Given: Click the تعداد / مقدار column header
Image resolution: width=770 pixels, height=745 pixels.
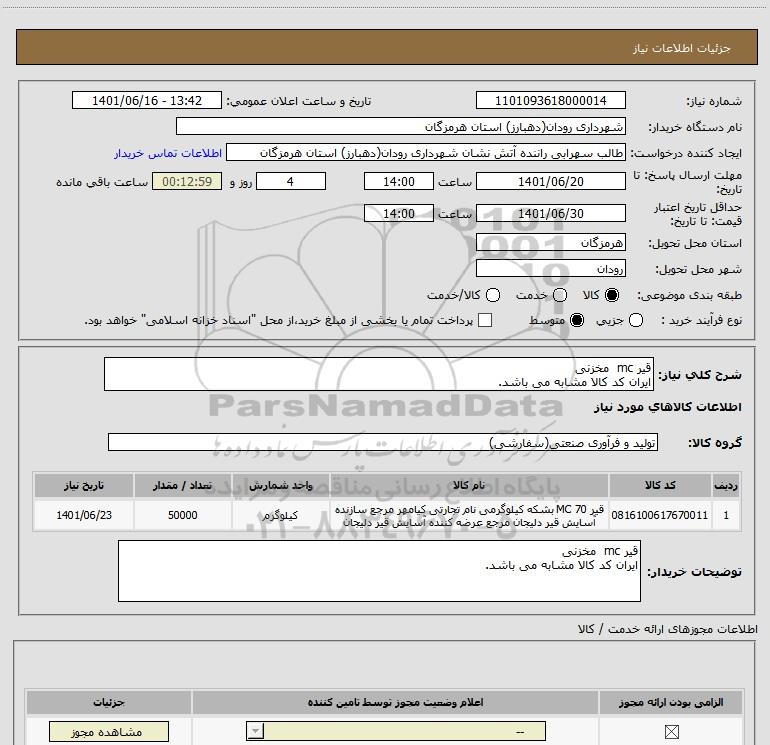Looking at the screenshot, I should pyautogui.click(x=183, y=485).
